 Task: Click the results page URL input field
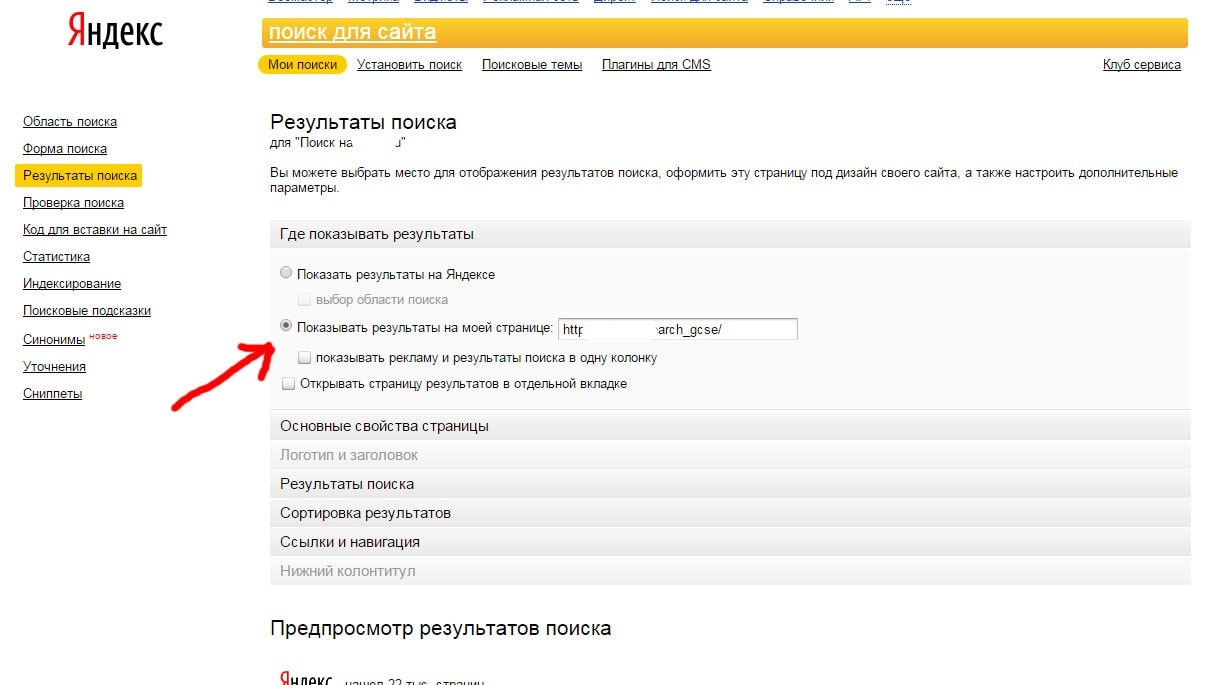pos(678,329)
